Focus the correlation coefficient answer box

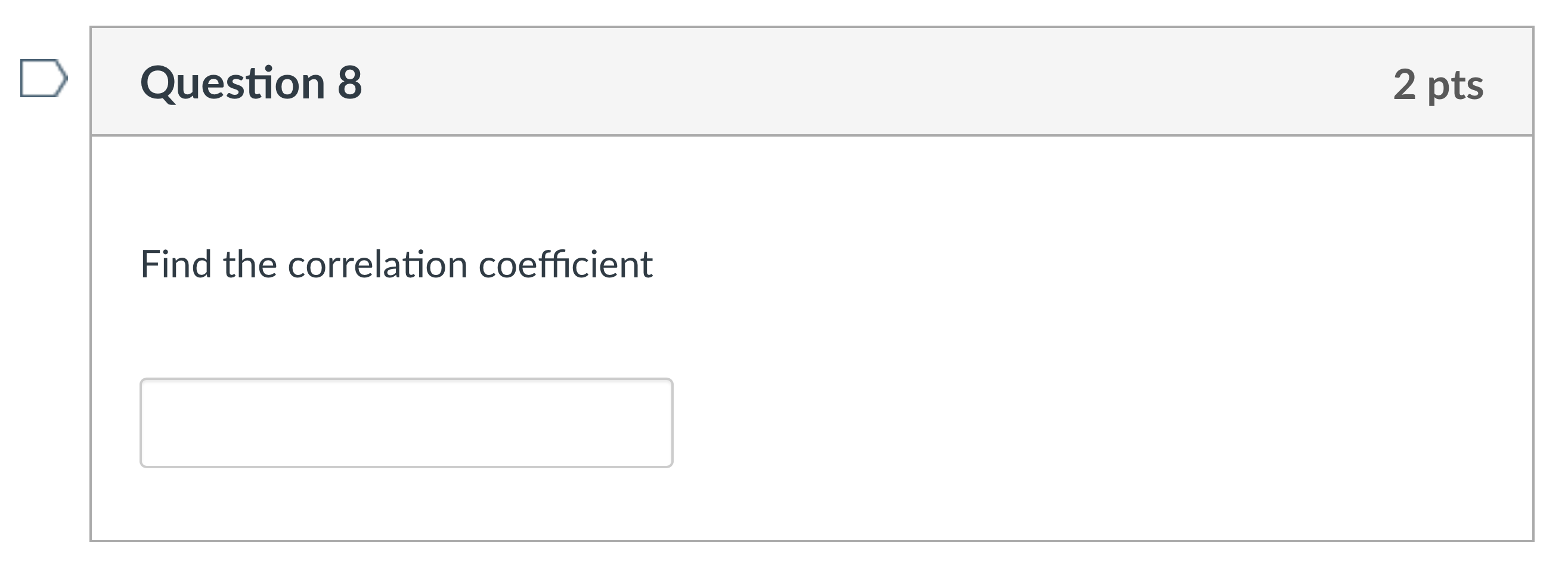(406, 423)
